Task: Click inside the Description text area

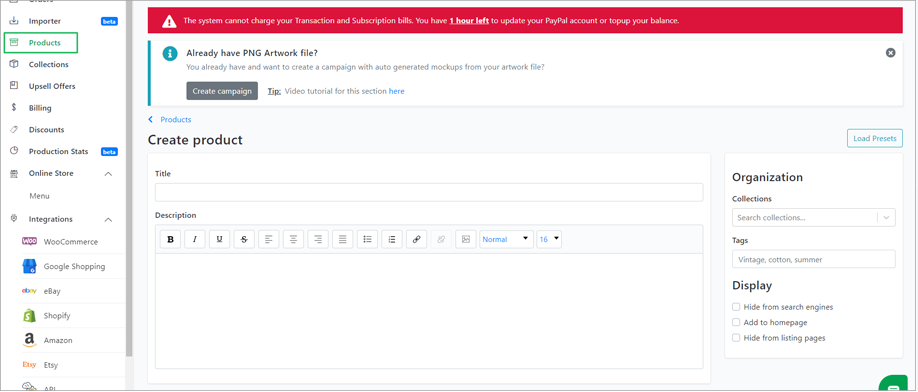Action: pyautogui.click(x=429, y=311)
